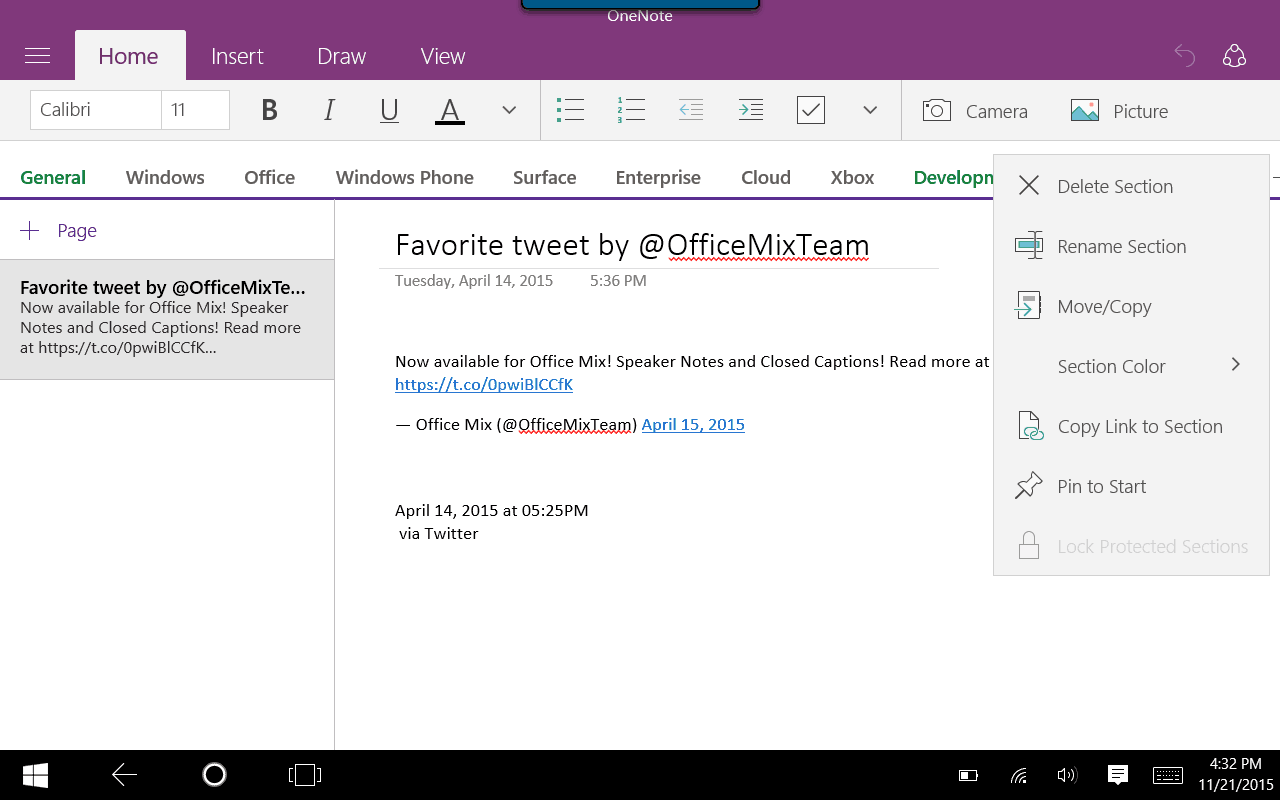Switch to the Insert ribbon tab
This screenshot has height=800, width=1280.
click(x=237, y=56)
